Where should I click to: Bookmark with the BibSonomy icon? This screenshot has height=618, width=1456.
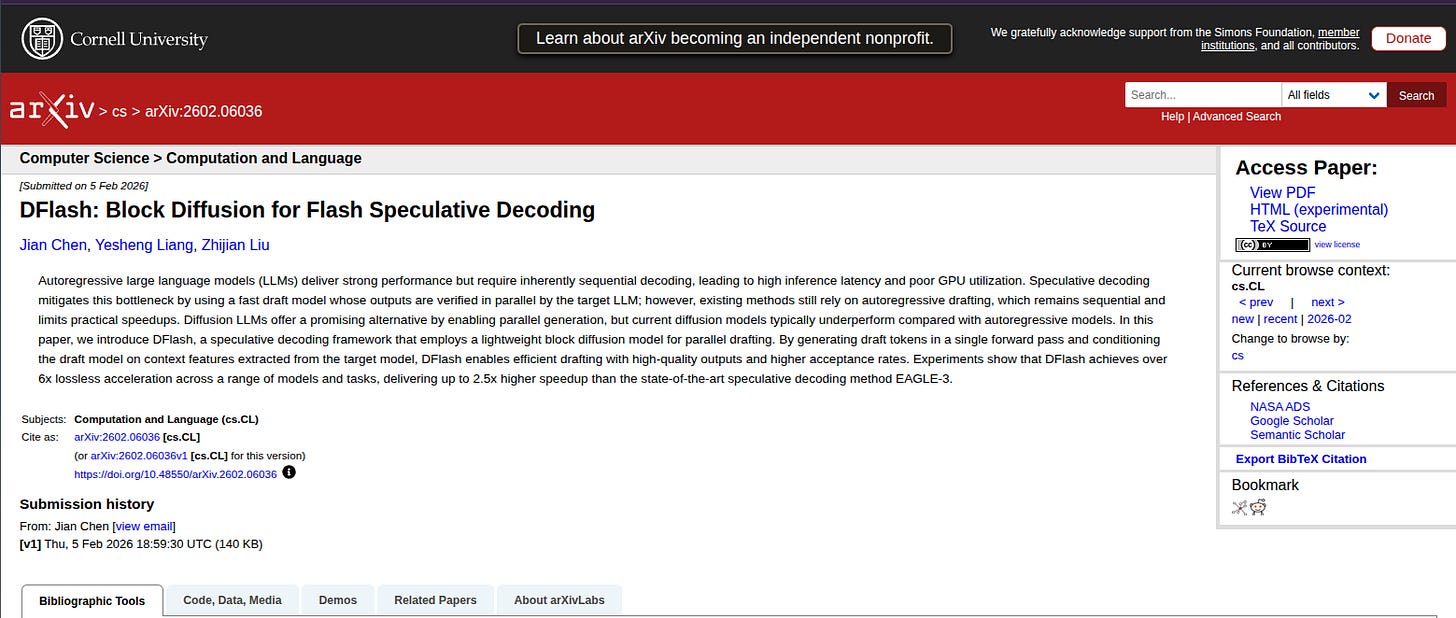[x=1240, y=507]
